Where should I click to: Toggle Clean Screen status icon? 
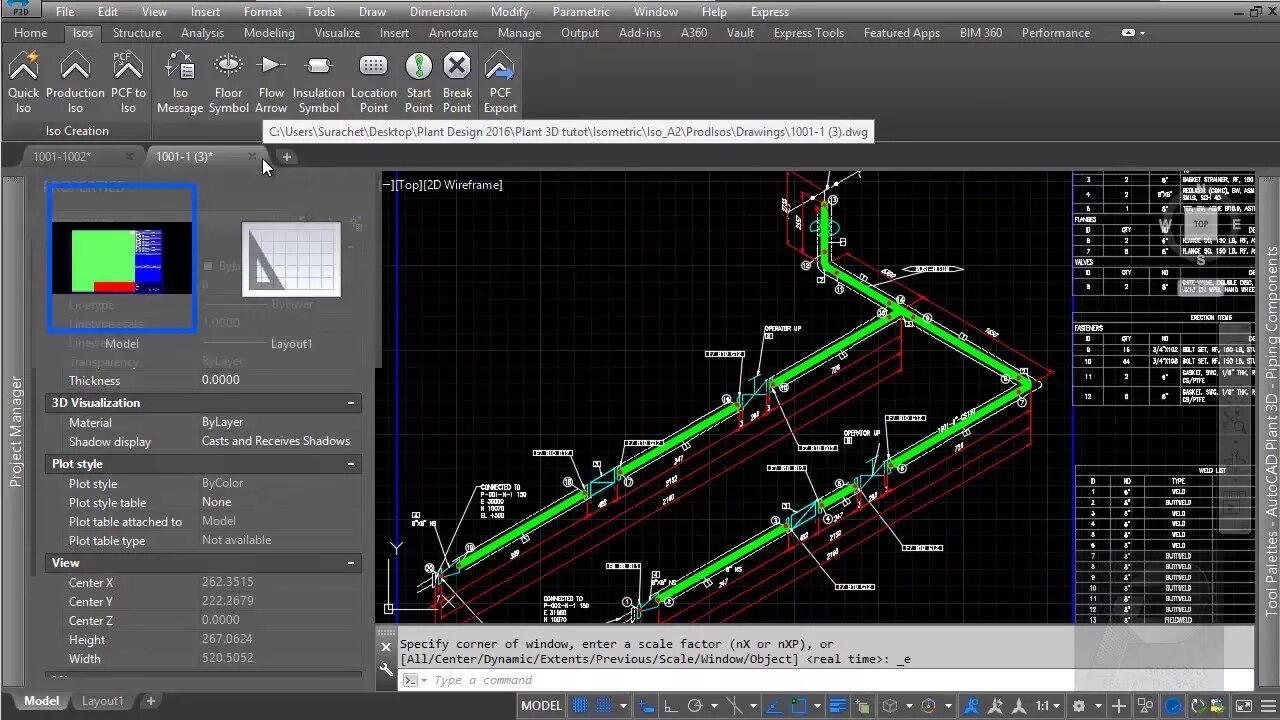[1244, 705]
